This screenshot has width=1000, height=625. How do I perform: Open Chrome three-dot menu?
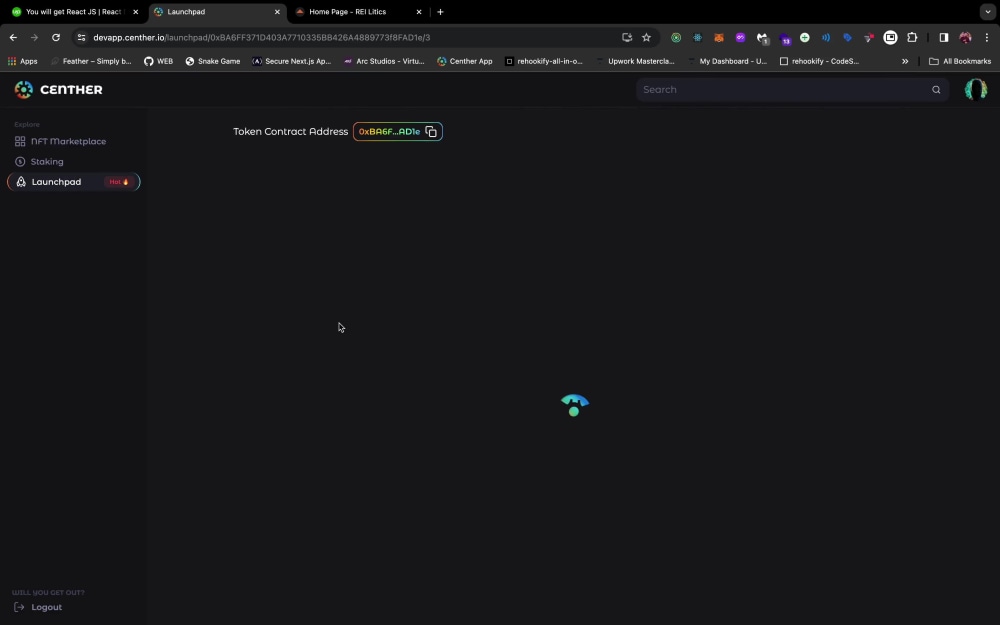(x=987, y=38)
